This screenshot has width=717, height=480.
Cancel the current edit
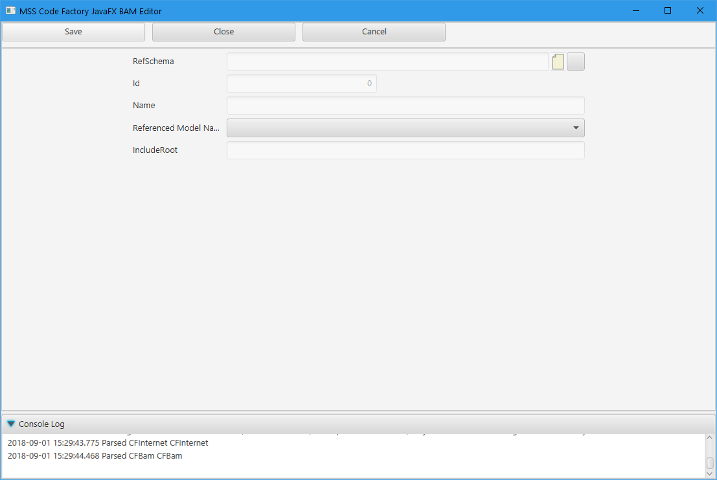[373, 32]
